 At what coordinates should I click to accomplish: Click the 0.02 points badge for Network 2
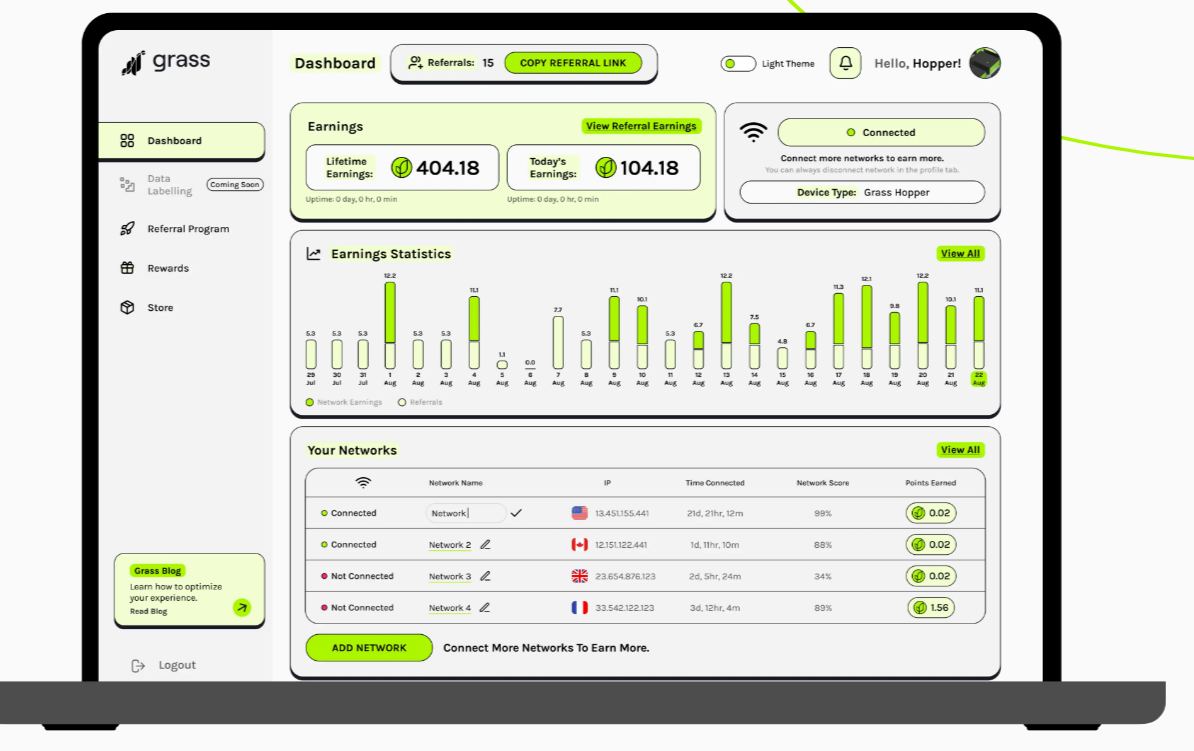click(931, 545)
